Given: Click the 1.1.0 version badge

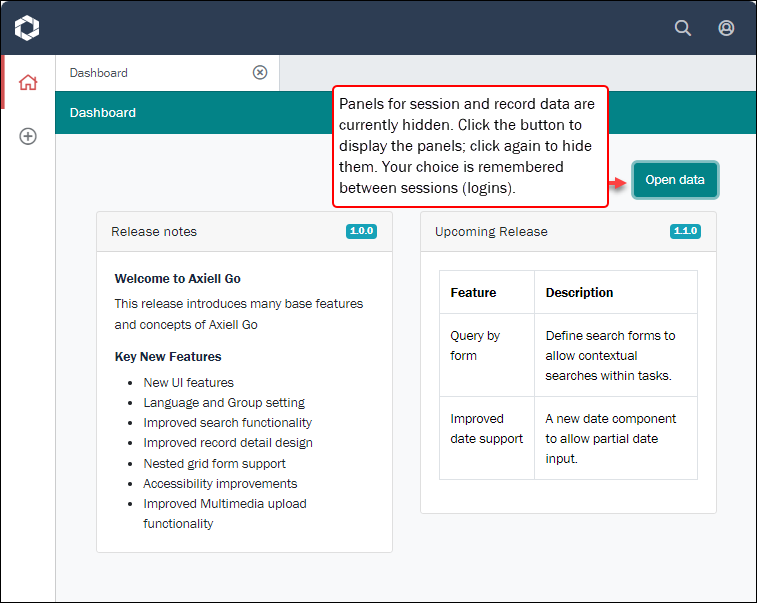Looking at the screenshot, I should (685, 231).
